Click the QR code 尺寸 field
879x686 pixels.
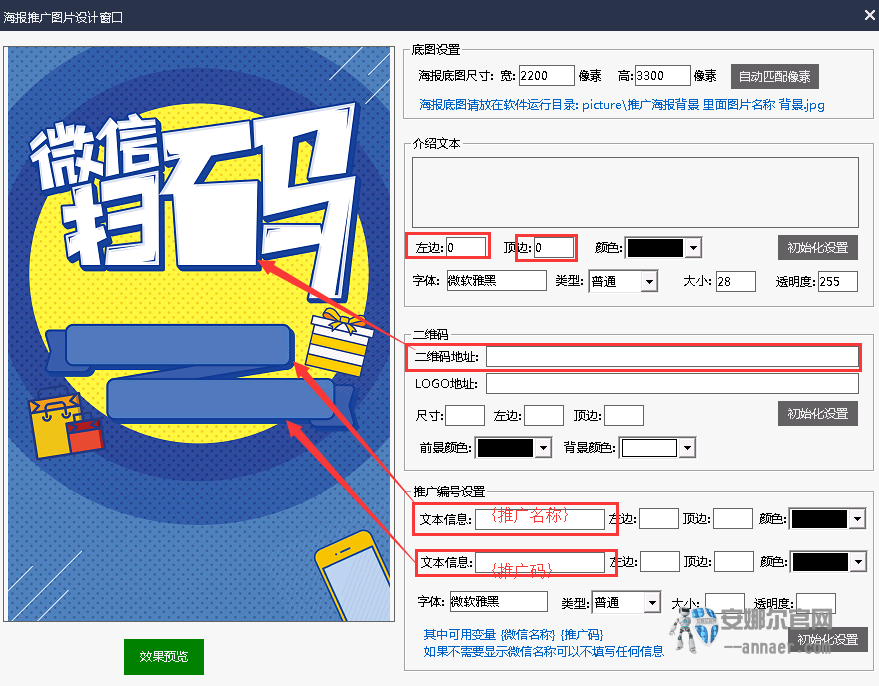click(465, 416)
